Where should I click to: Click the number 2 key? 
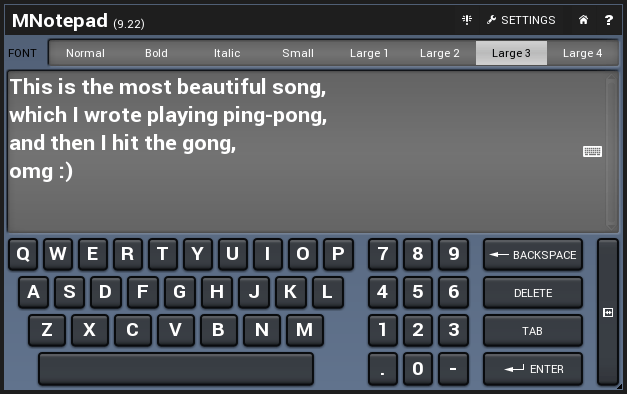tap(418, 330)
